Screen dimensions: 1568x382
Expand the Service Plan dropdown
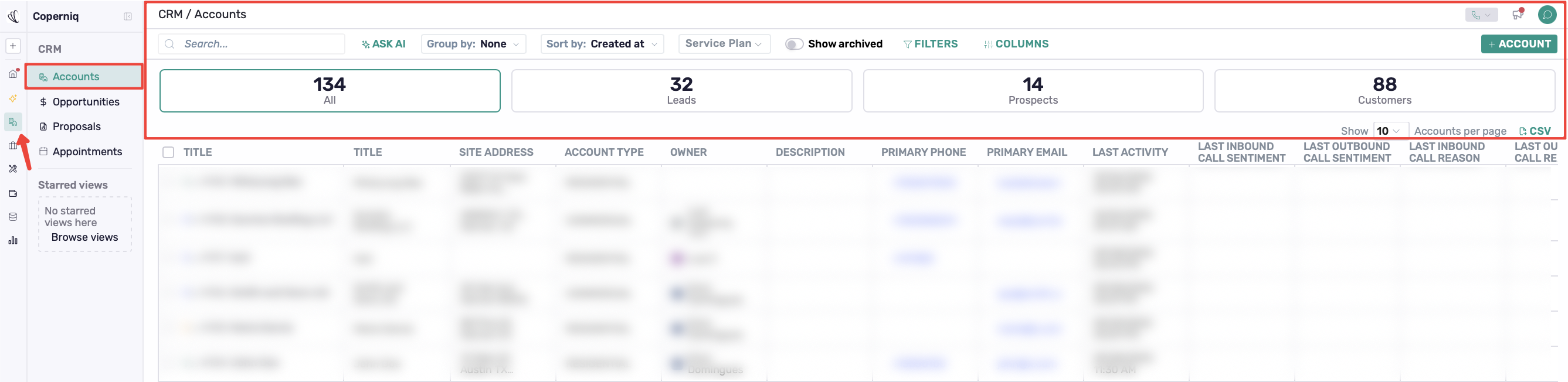724,44
